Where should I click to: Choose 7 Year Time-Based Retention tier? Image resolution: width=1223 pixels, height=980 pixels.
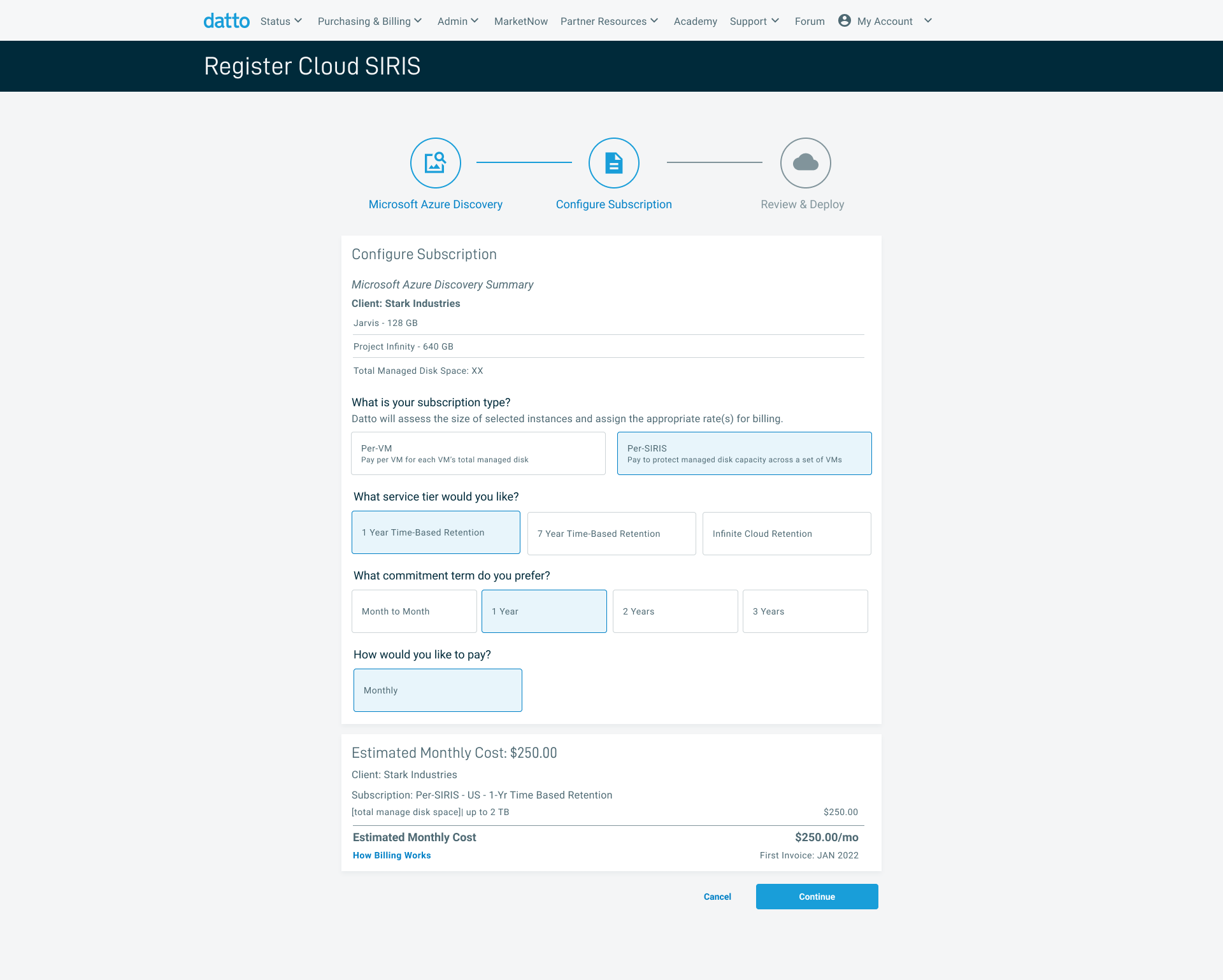click(x=611, y=534)
